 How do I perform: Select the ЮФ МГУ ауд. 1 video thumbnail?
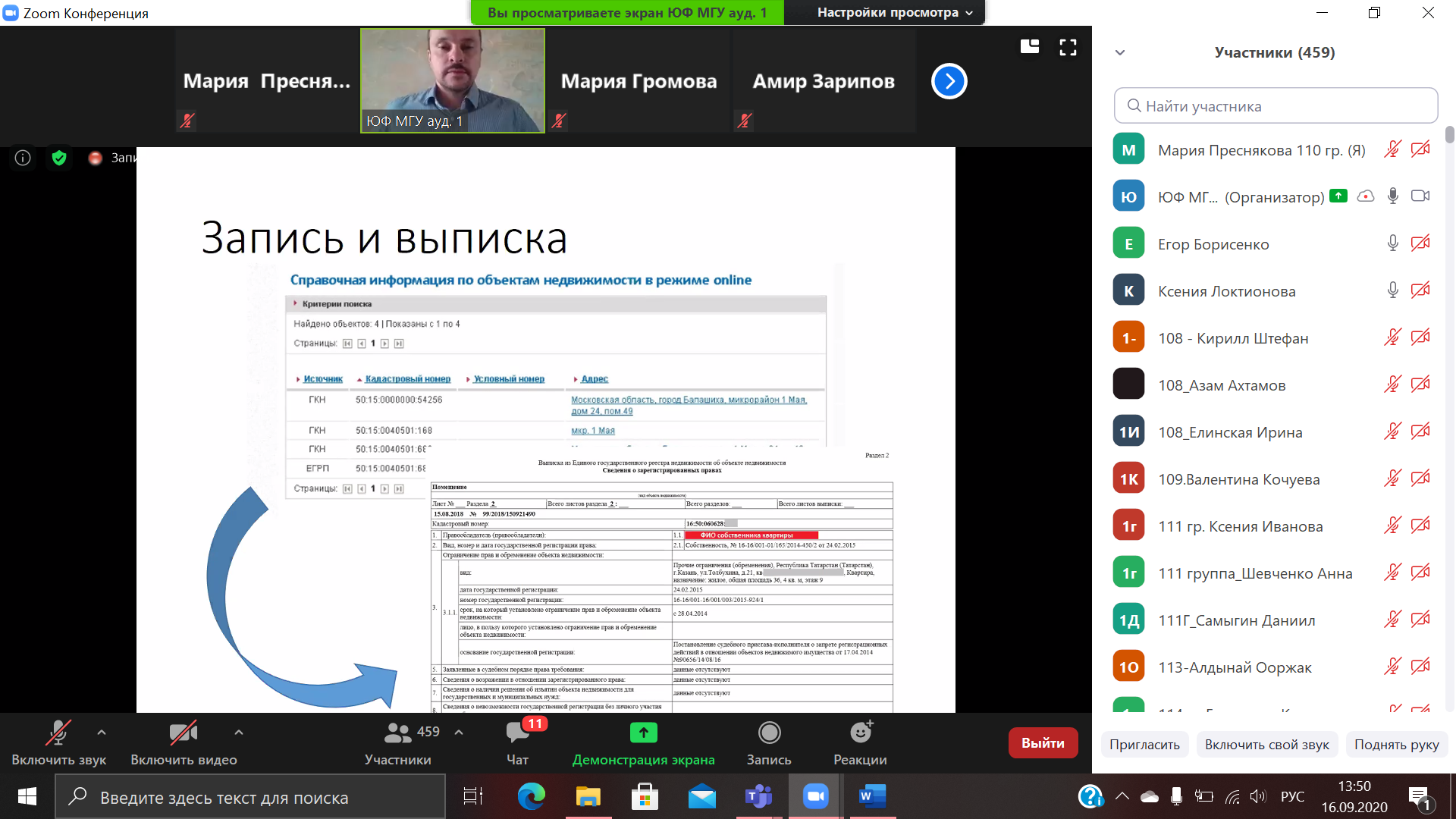[453, 81]
